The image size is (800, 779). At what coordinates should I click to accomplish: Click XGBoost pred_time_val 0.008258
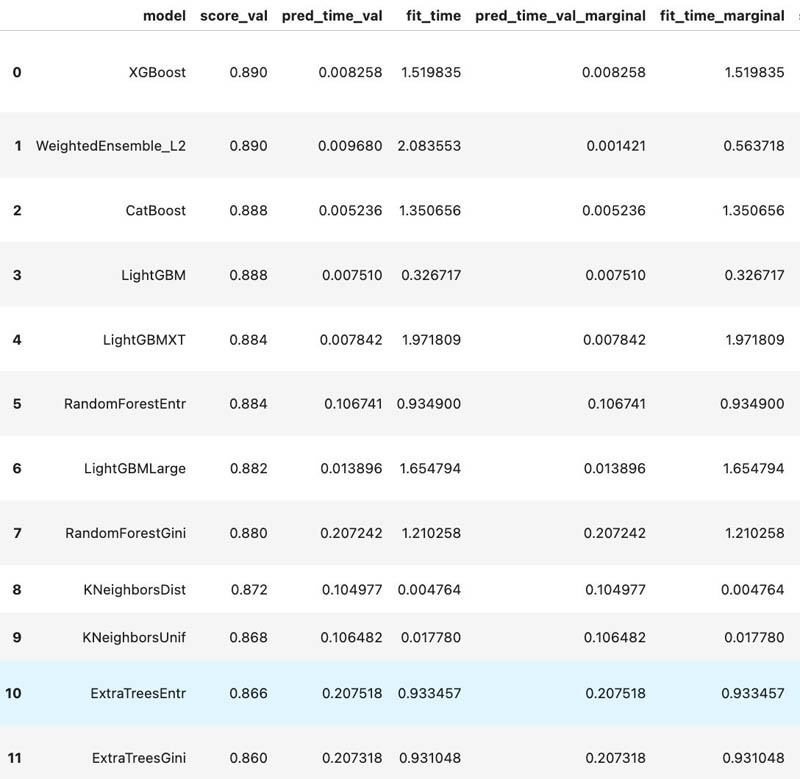coord(351,72)
